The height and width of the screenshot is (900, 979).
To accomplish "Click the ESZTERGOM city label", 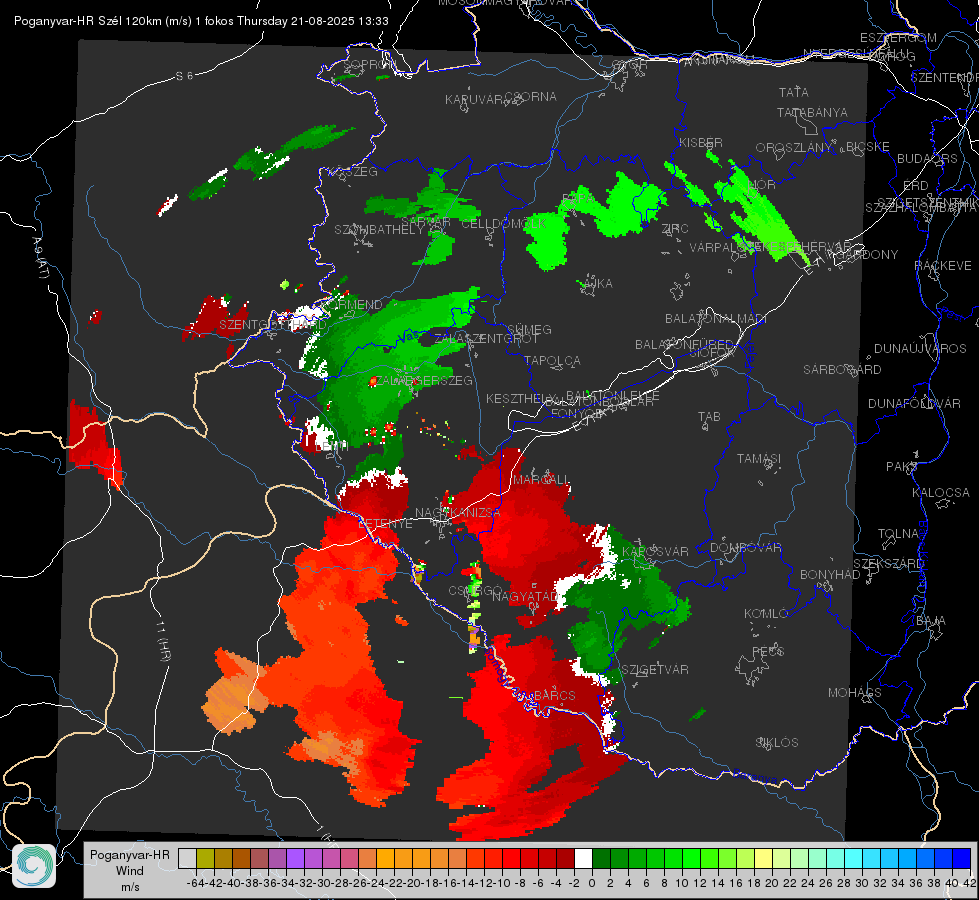I will 898,37.
